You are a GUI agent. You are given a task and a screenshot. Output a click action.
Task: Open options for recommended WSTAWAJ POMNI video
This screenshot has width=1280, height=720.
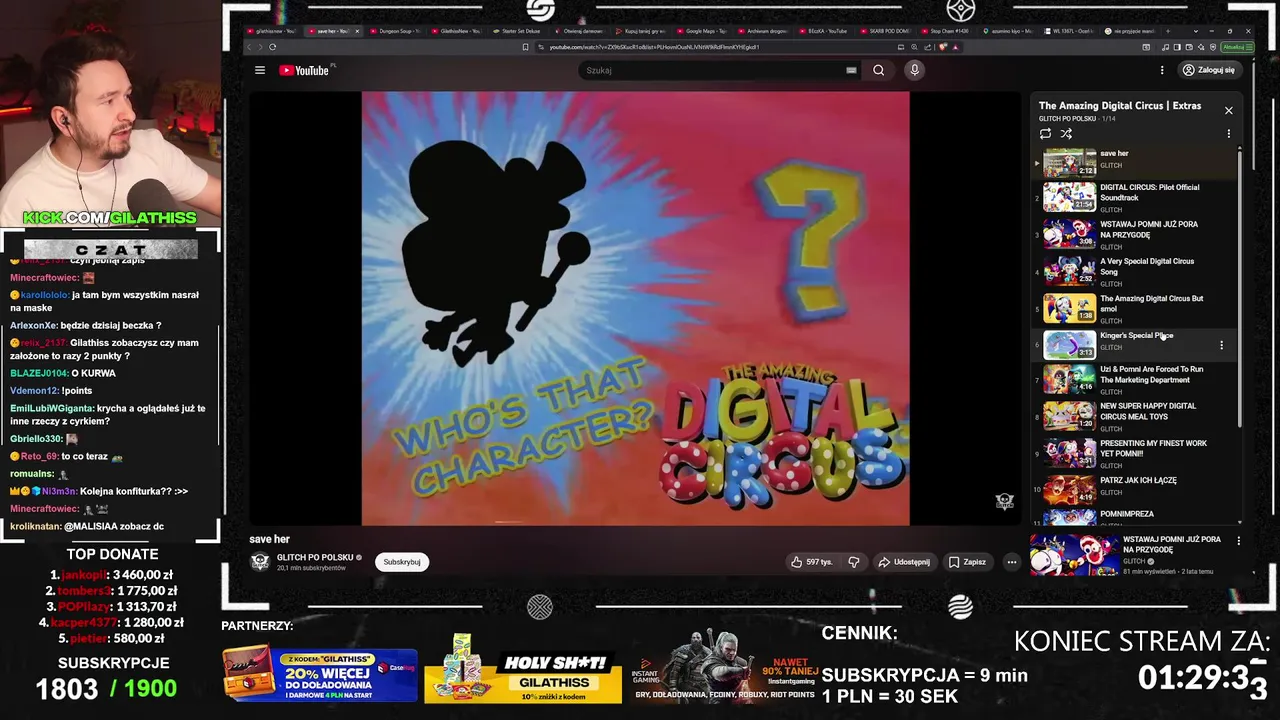click(x=1238, y=541)
